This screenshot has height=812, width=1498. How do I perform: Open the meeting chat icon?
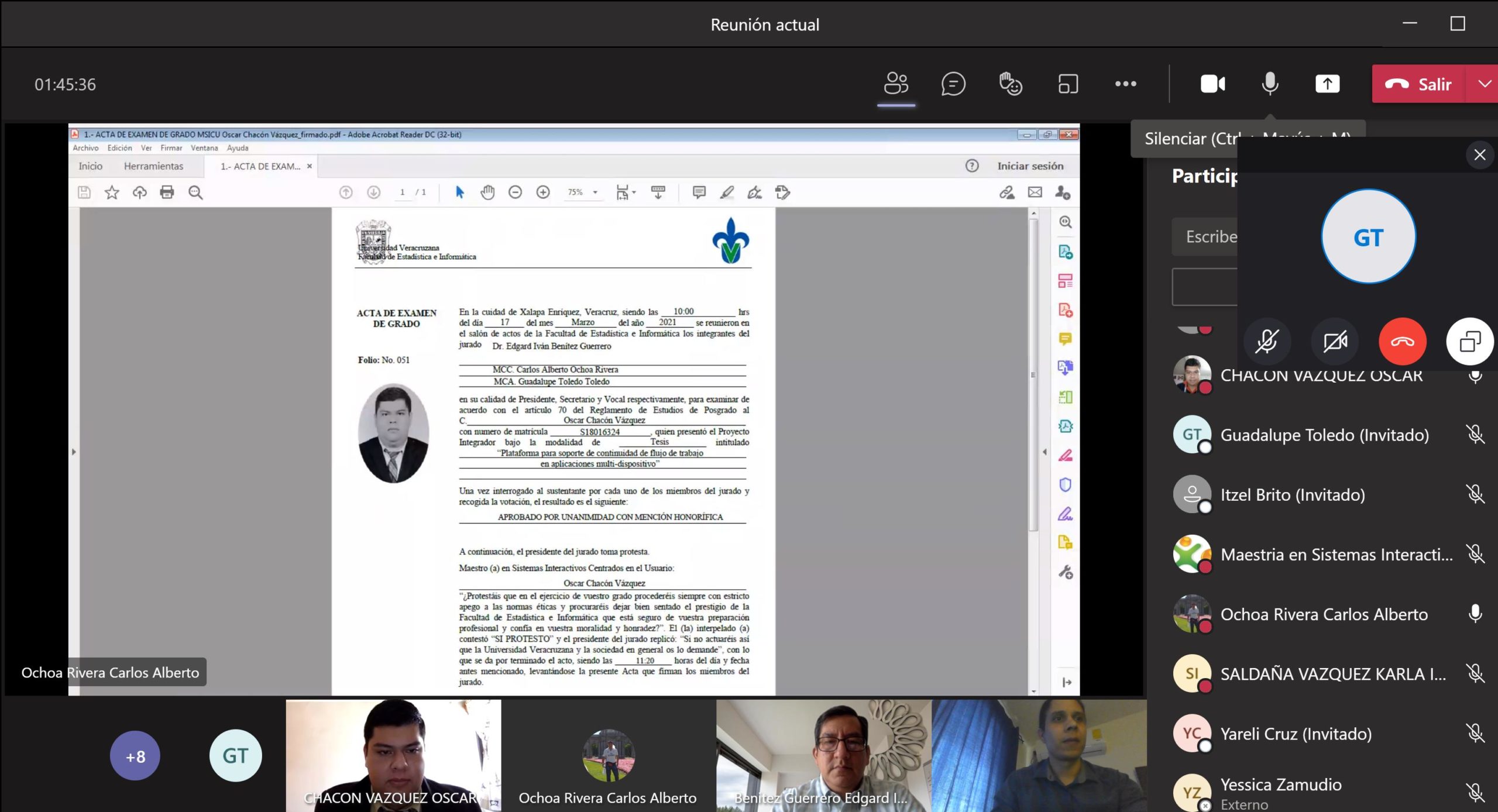tap(953, 84)
